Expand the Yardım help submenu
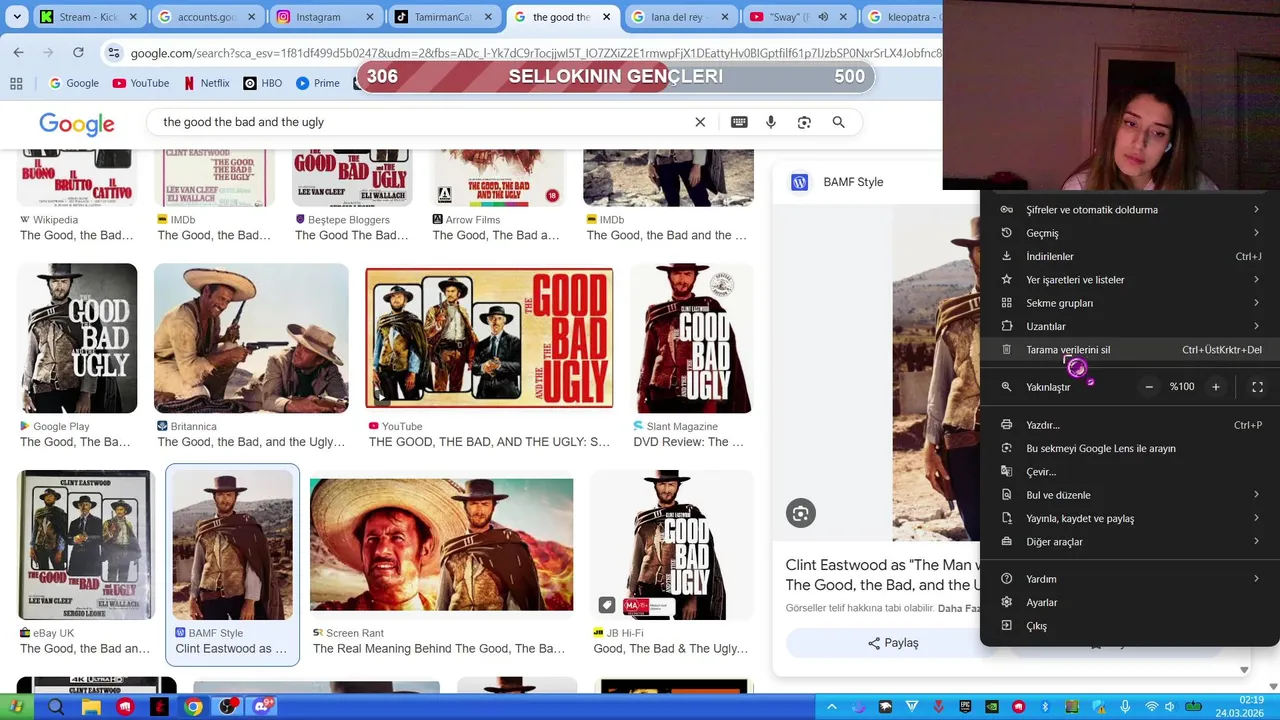 (x=1130, y=579)
